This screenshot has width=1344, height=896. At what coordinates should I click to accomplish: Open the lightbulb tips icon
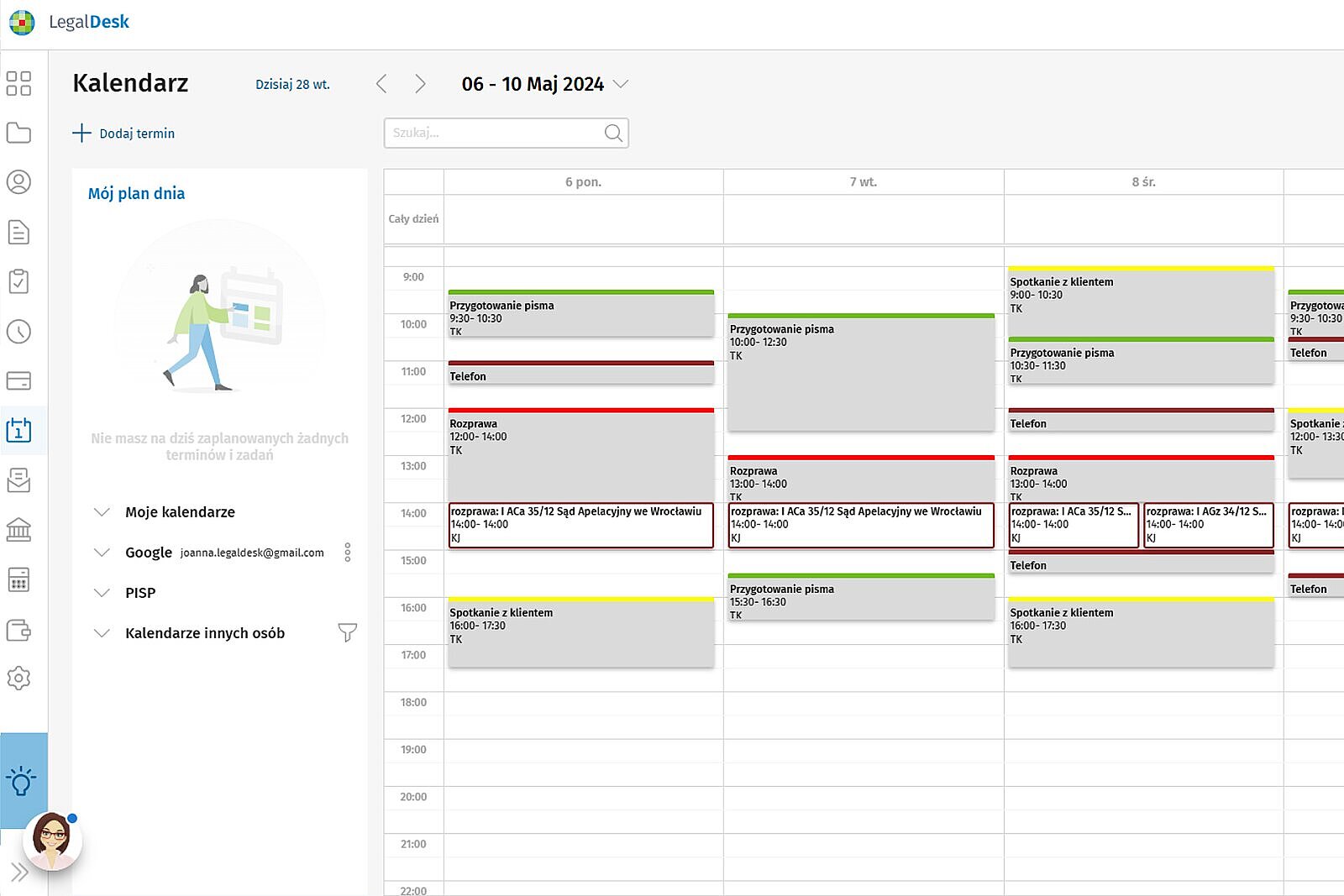(21, 781)
